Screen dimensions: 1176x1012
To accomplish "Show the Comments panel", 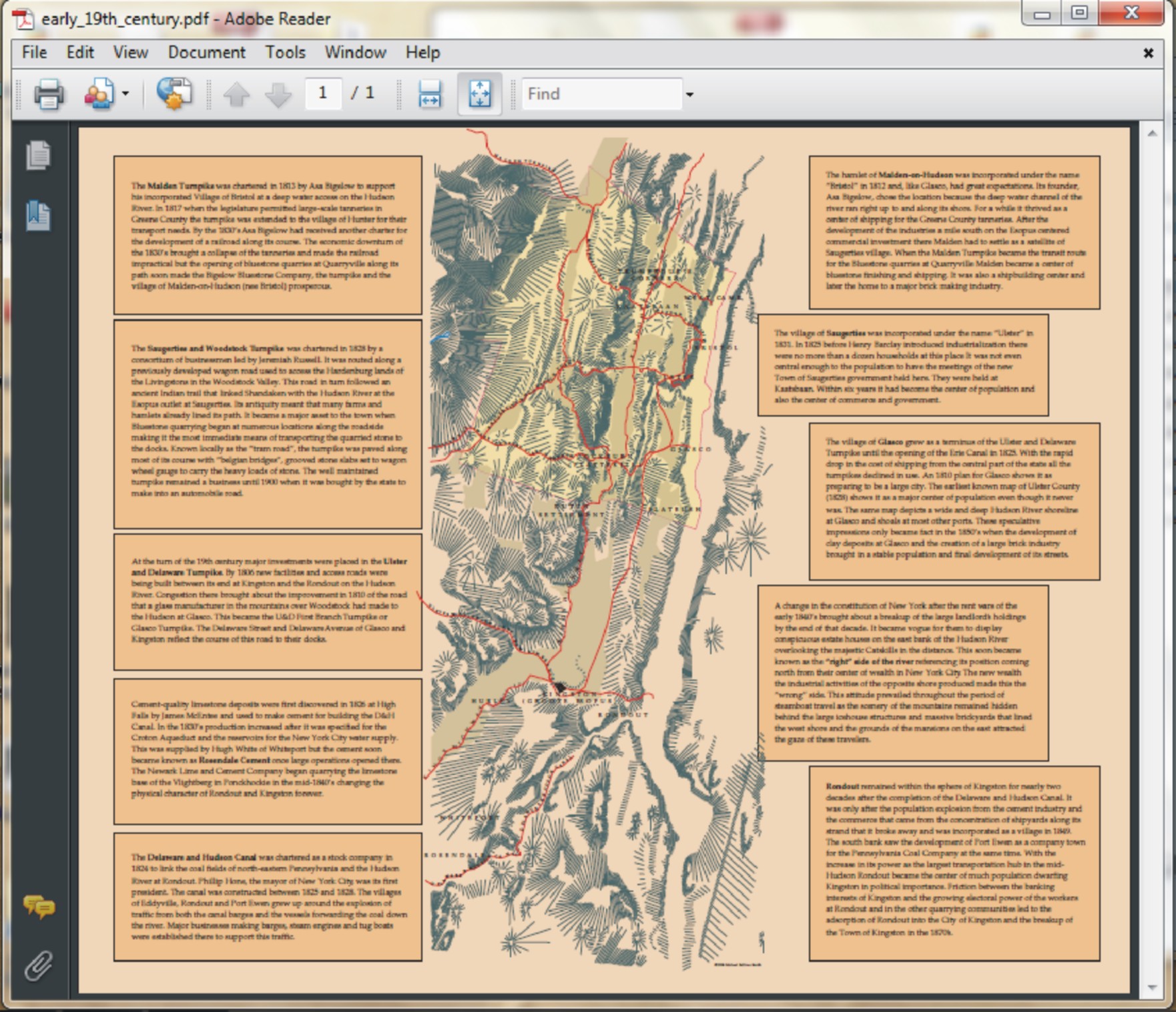I will pyautogui.click(x=39, y=907).
